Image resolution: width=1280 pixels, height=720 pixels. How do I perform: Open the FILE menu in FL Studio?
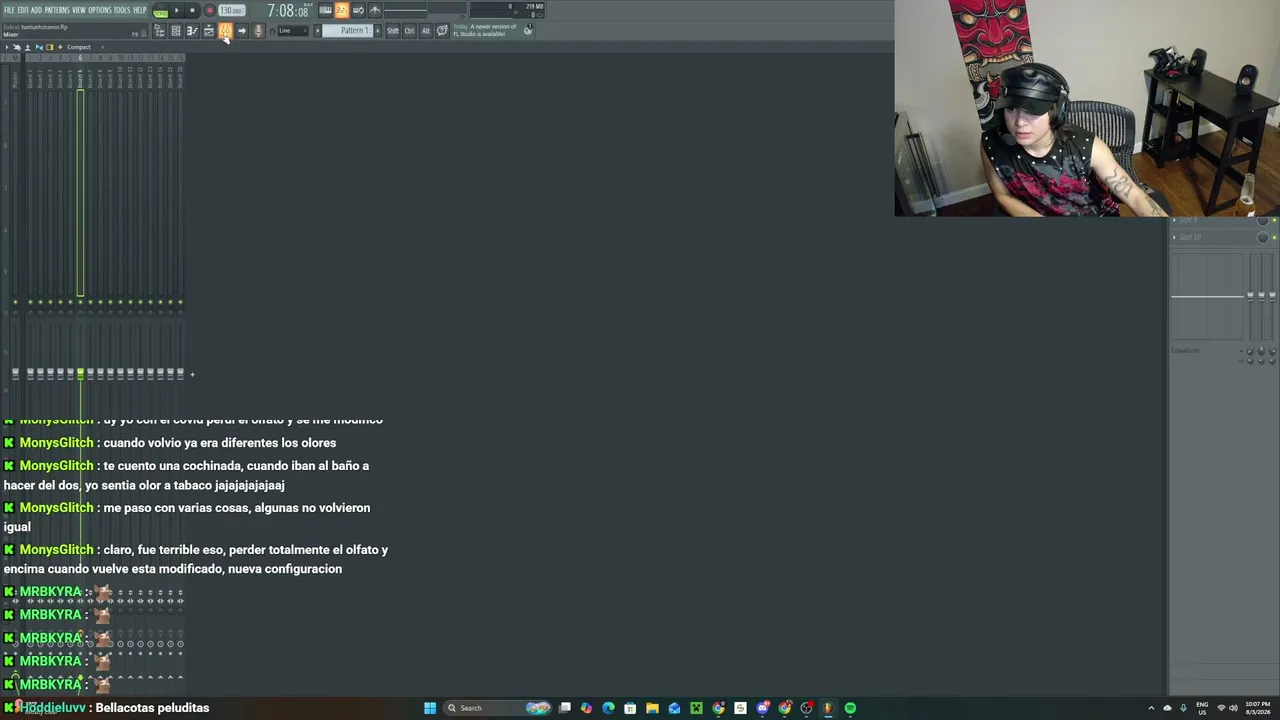point(9,10)
